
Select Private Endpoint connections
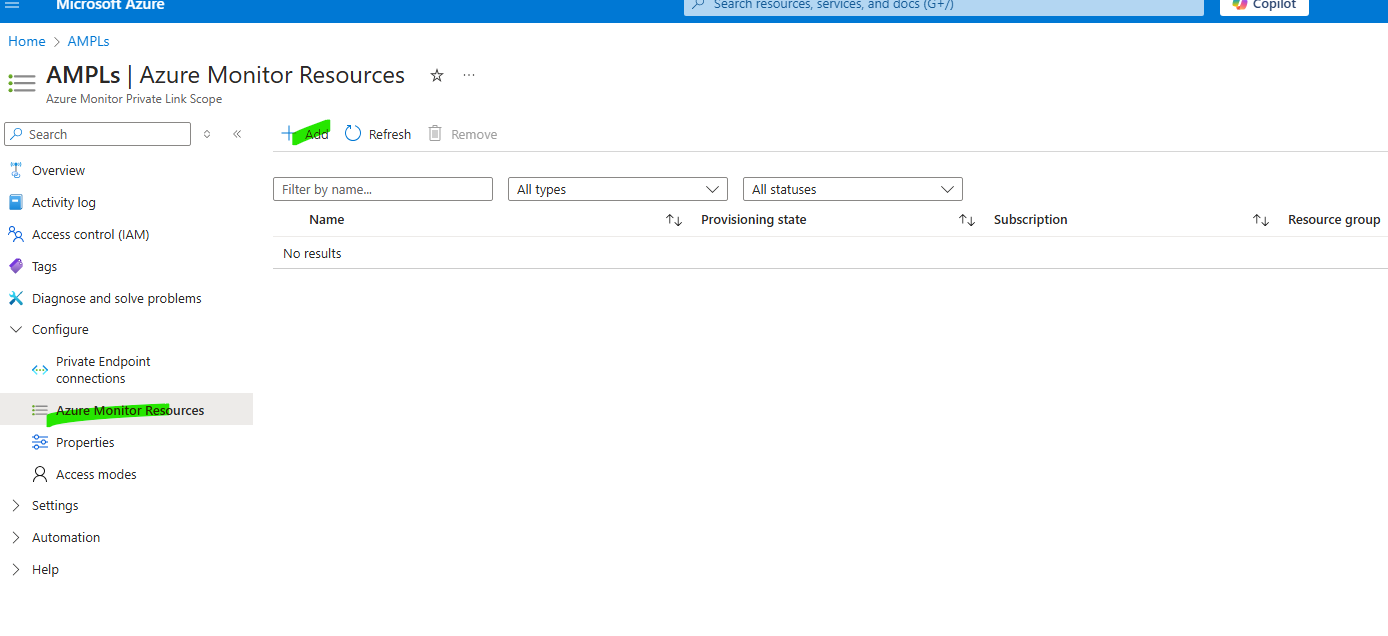pos(103,370)
